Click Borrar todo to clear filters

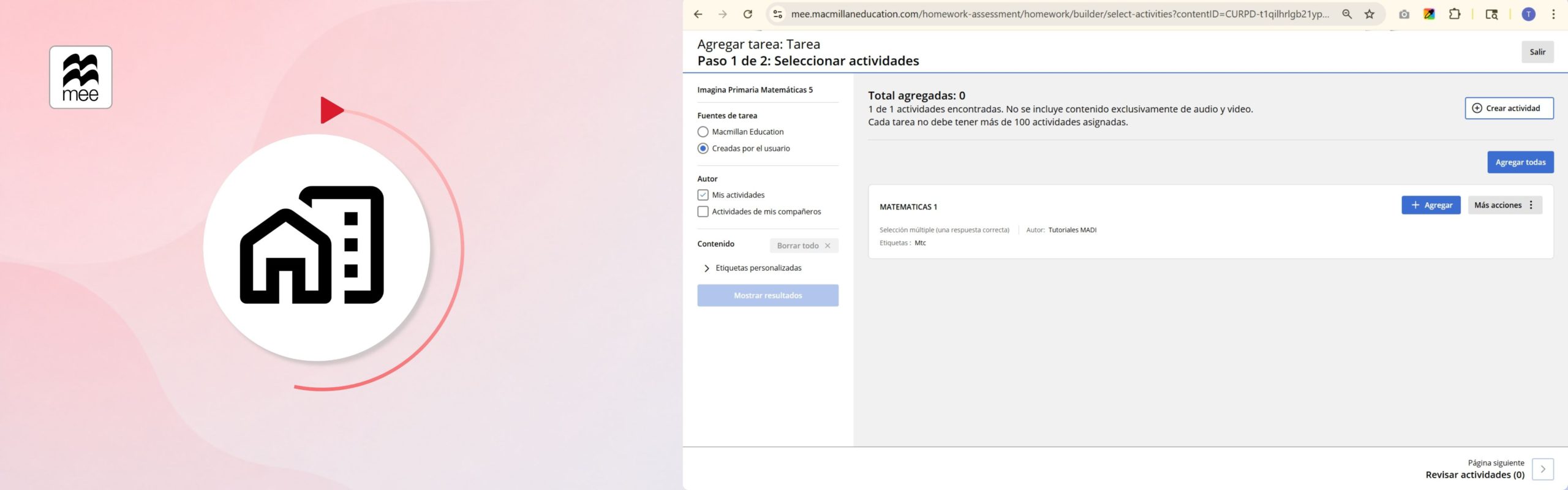coord(804,246)
